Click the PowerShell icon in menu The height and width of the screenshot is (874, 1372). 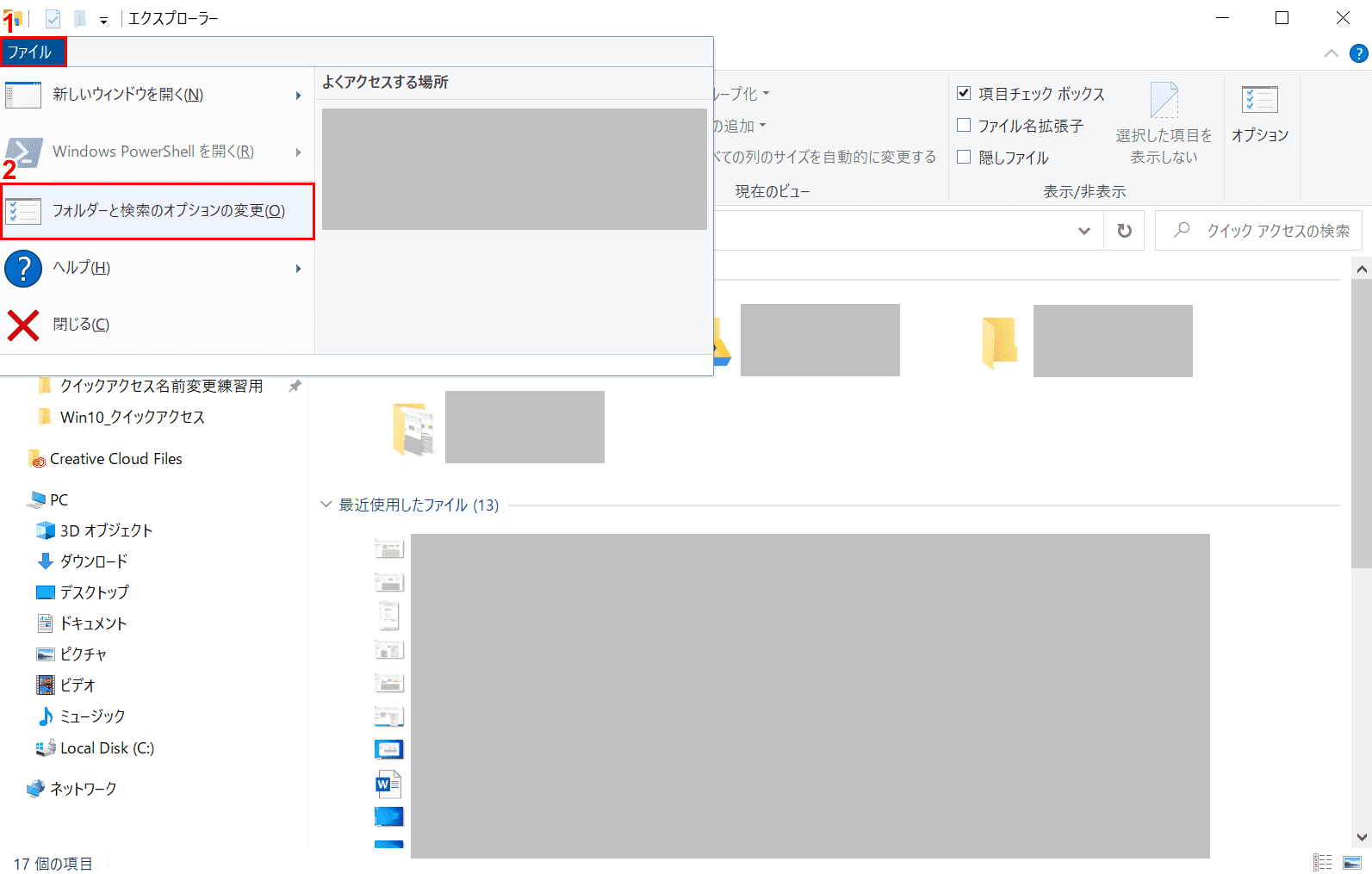click(x=23, y=152)
